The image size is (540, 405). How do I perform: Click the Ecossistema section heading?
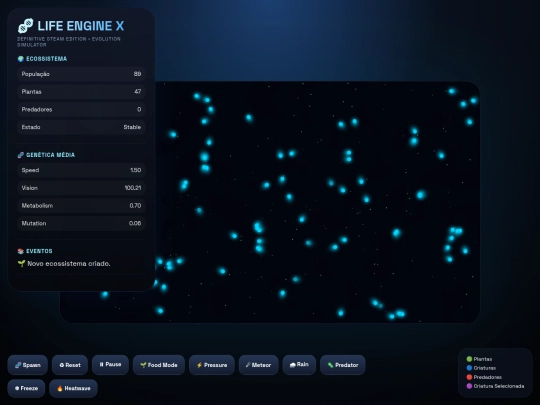point(46,59)
